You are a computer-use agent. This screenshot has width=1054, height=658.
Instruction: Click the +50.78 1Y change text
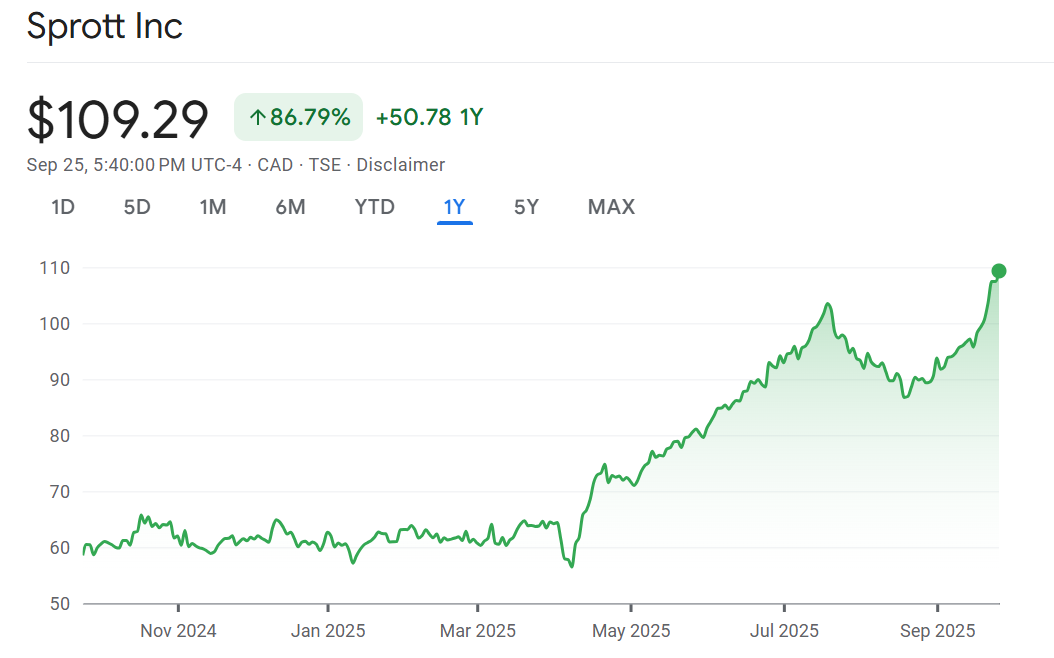(x=429, y=118)
